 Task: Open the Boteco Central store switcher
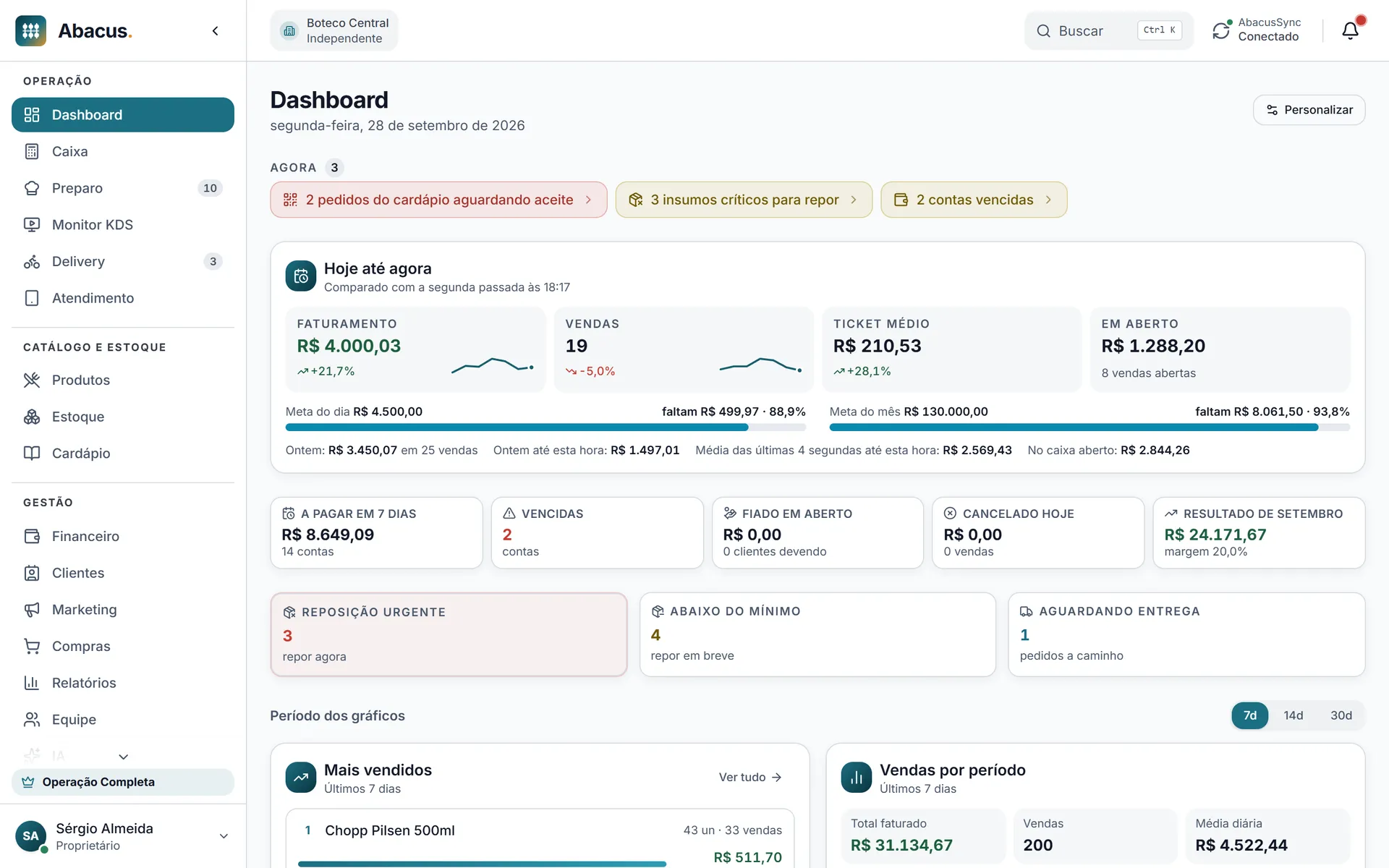point(334,30)
